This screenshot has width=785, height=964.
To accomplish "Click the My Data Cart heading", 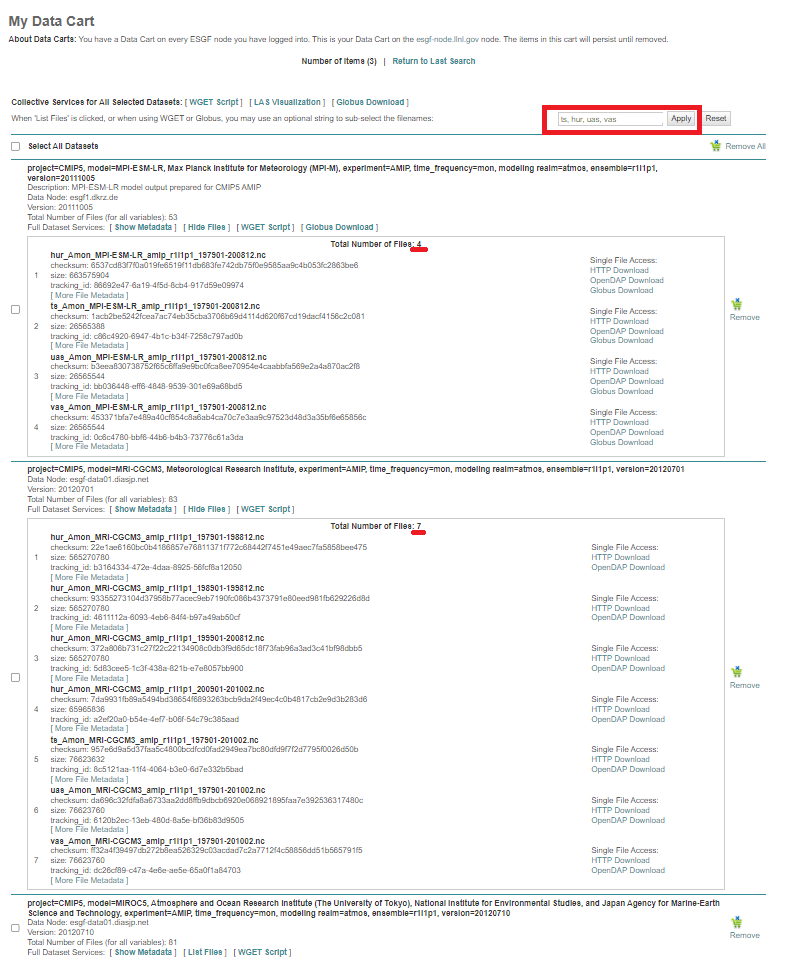I will (x=51, y=21).
